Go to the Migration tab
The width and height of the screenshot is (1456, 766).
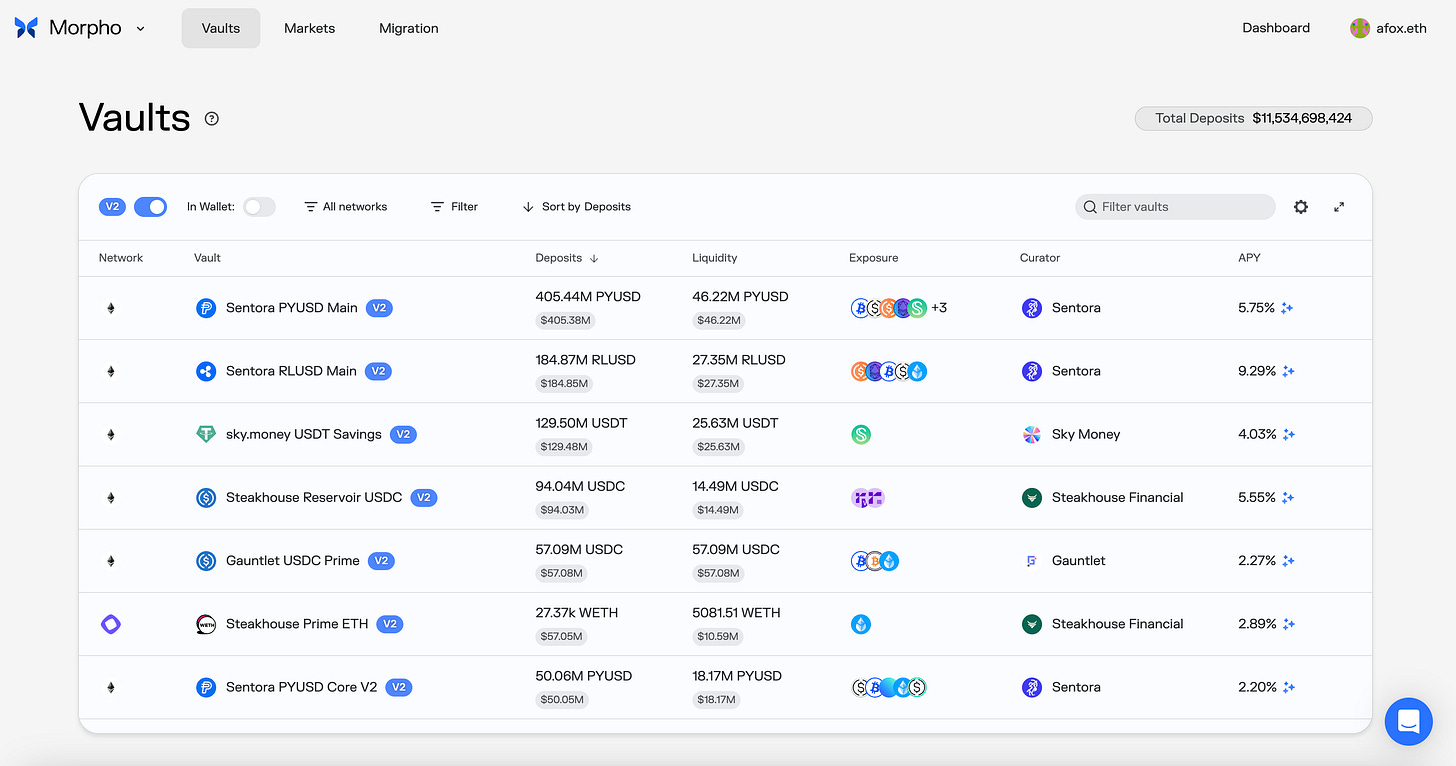409,28
